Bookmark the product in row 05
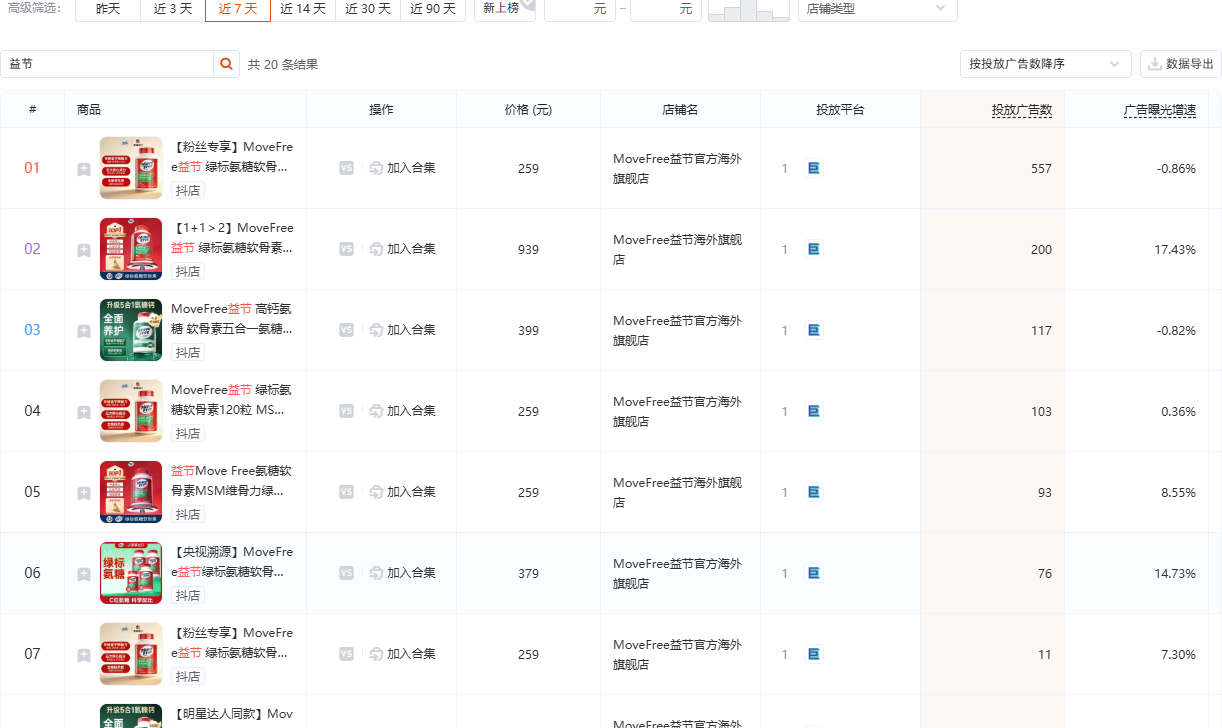This screenshot has height=728, width=1222. 84,493
